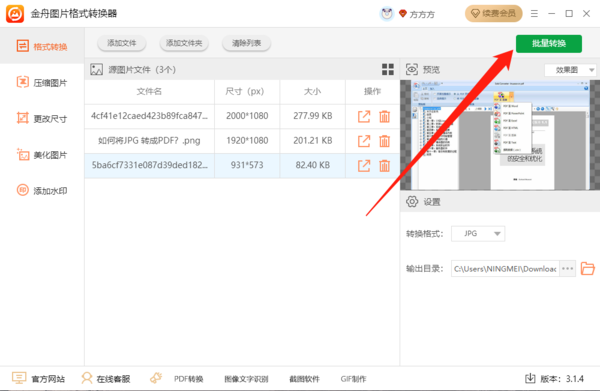
Task: Click the 1920*1080 size cell
Action: tap(247, 140)
